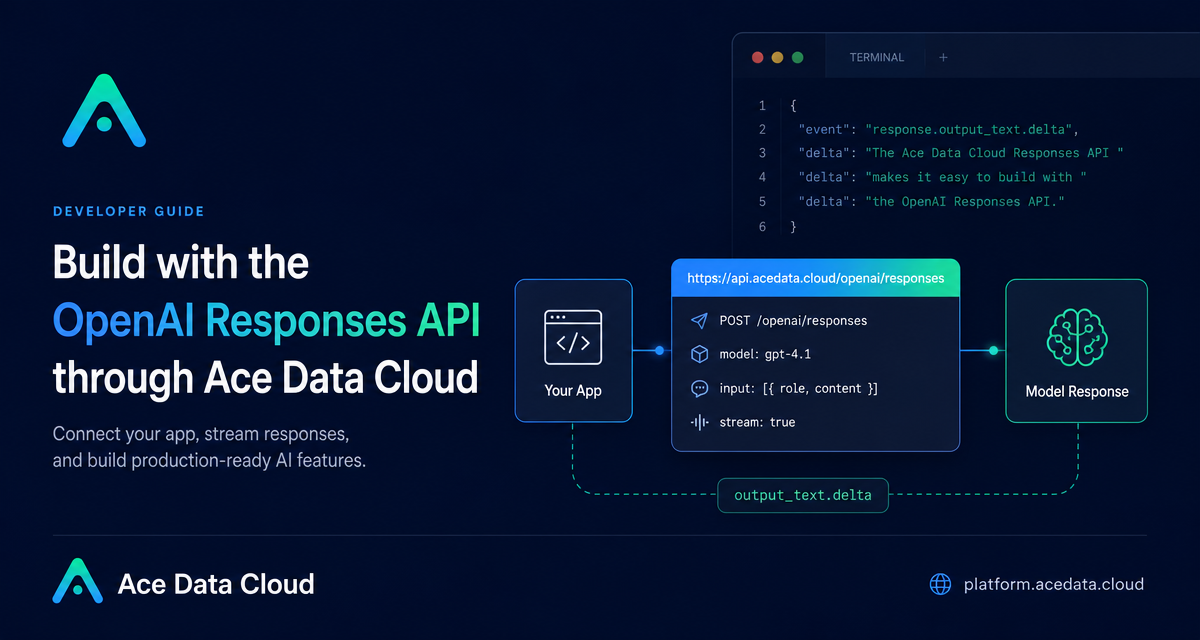This screenshot has height=640, width=1200.
Task: Click the Model Response label
Action: 1077,391
